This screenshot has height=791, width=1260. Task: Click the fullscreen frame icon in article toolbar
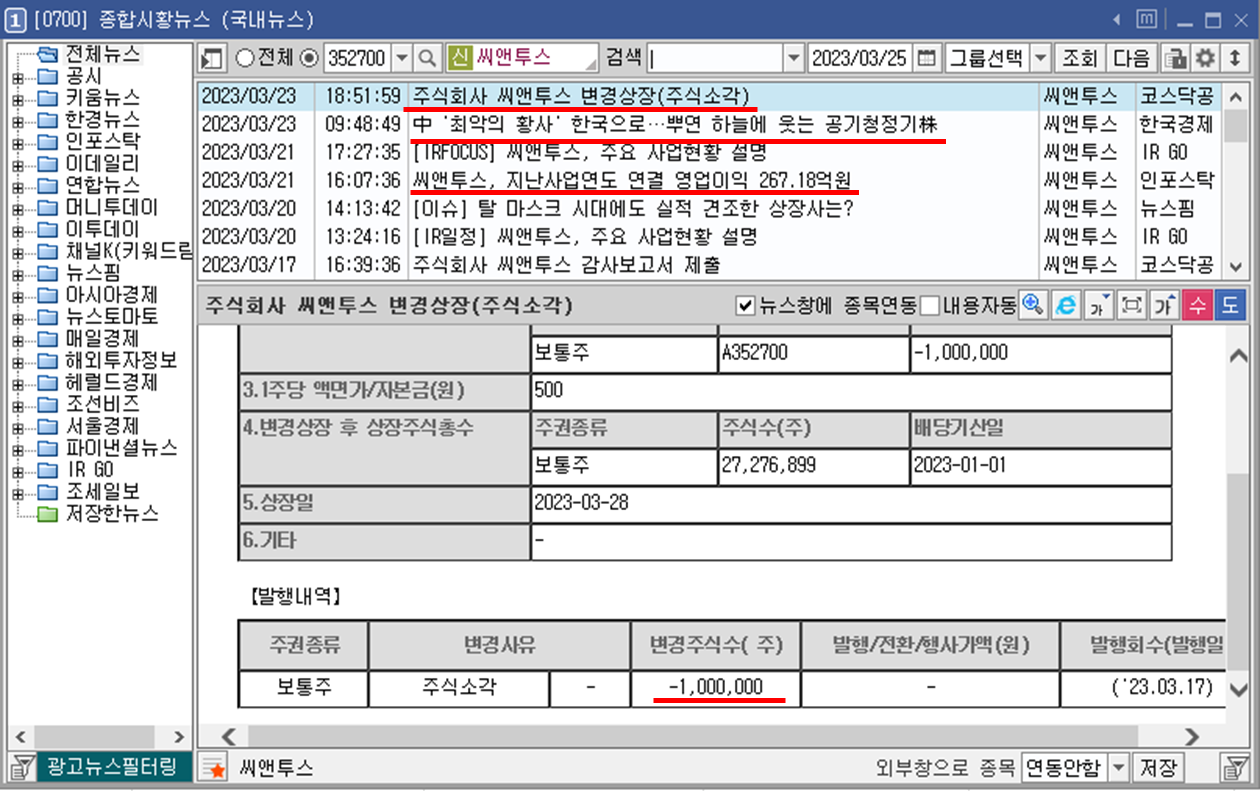(x=1131, y=305)
